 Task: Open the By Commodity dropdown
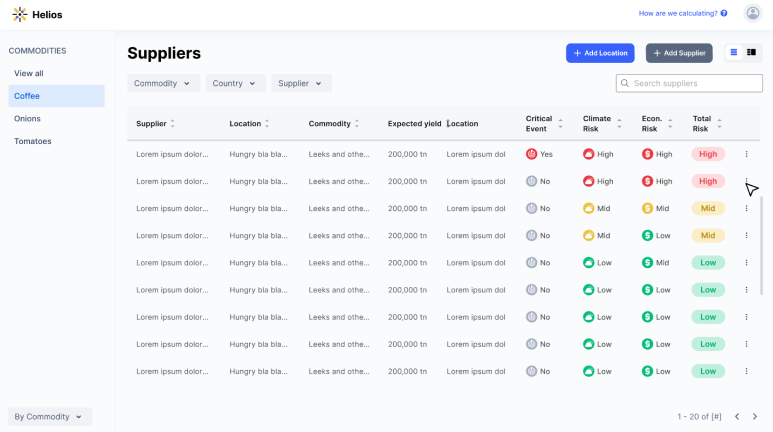[x=49, y=417]
